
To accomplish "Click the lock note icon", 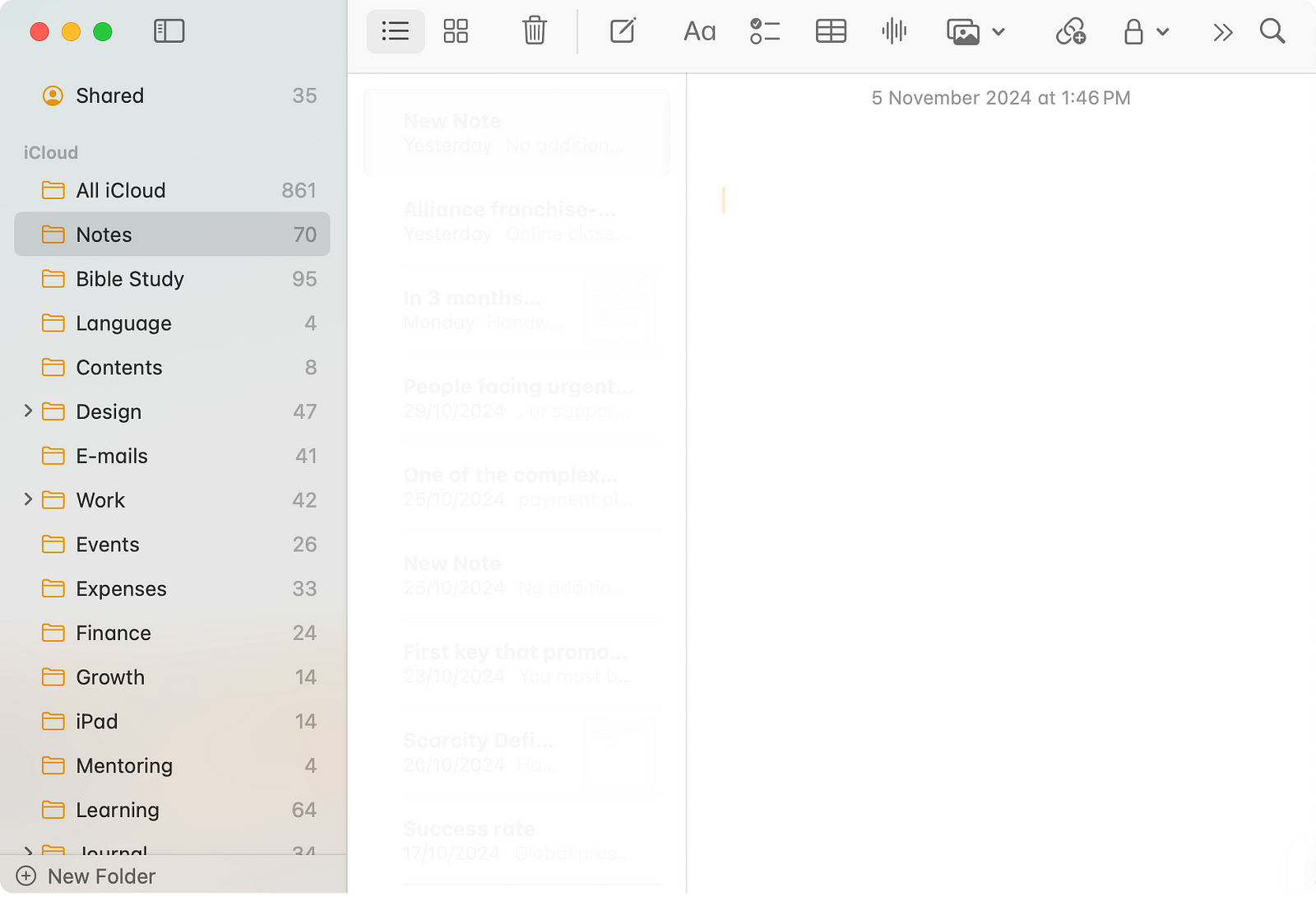I will pos(1133,31).
